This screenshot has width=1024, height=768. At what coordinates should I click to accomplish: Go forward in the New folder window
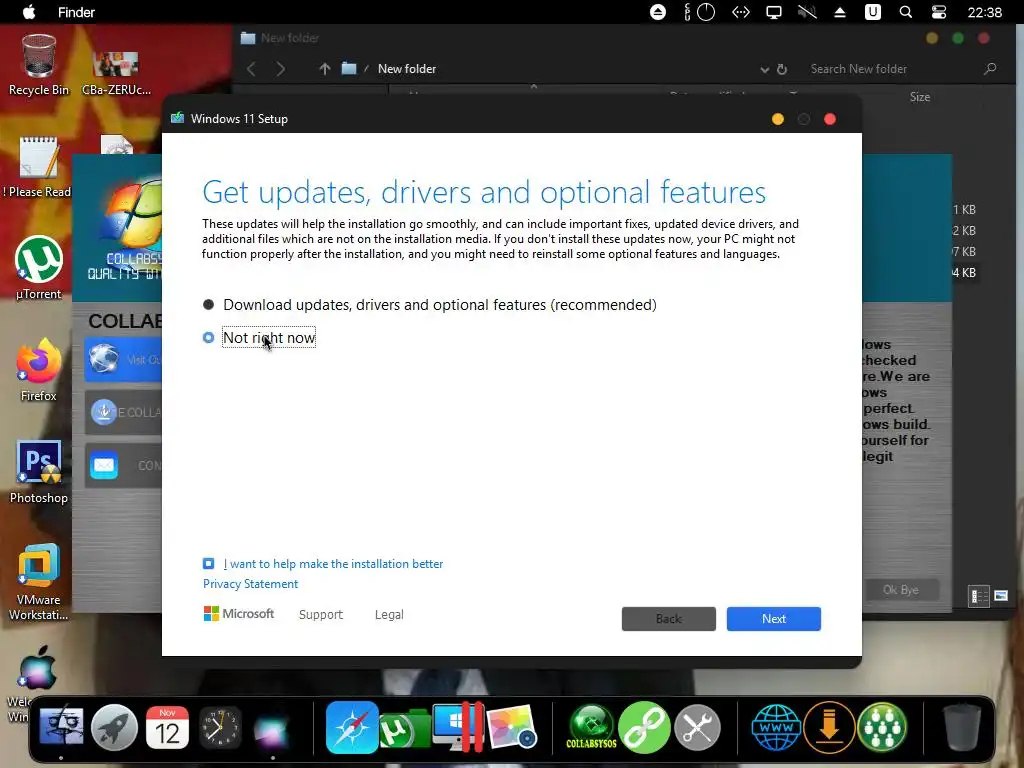tap(281, 69)
